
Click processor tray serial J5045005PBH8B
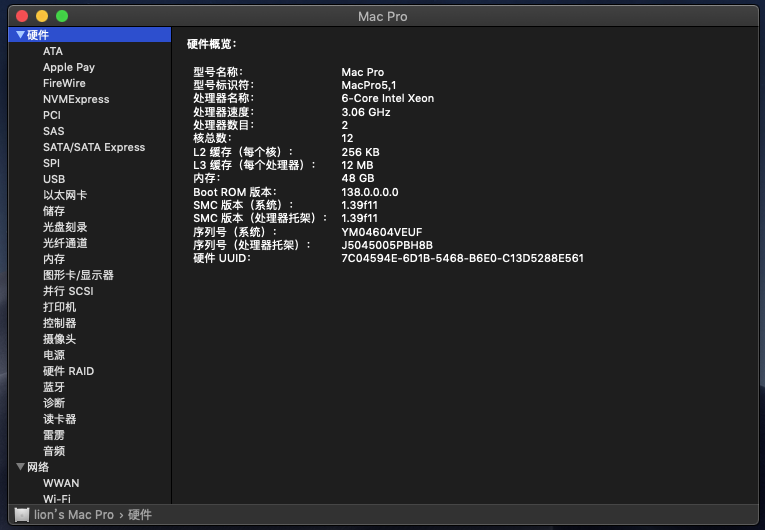[x=387, y=245]
